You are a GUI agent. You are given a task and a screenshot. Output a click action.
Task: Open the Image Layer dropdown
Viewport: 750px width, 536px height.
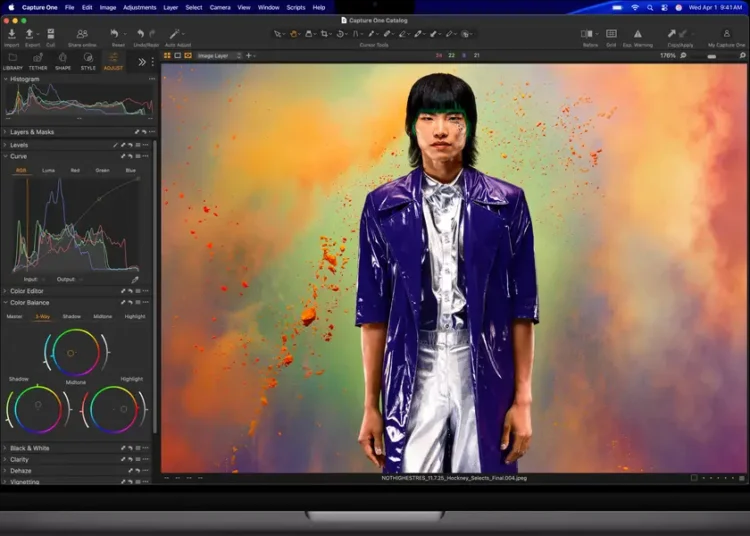pyautogui.click(x=218, y=56)
